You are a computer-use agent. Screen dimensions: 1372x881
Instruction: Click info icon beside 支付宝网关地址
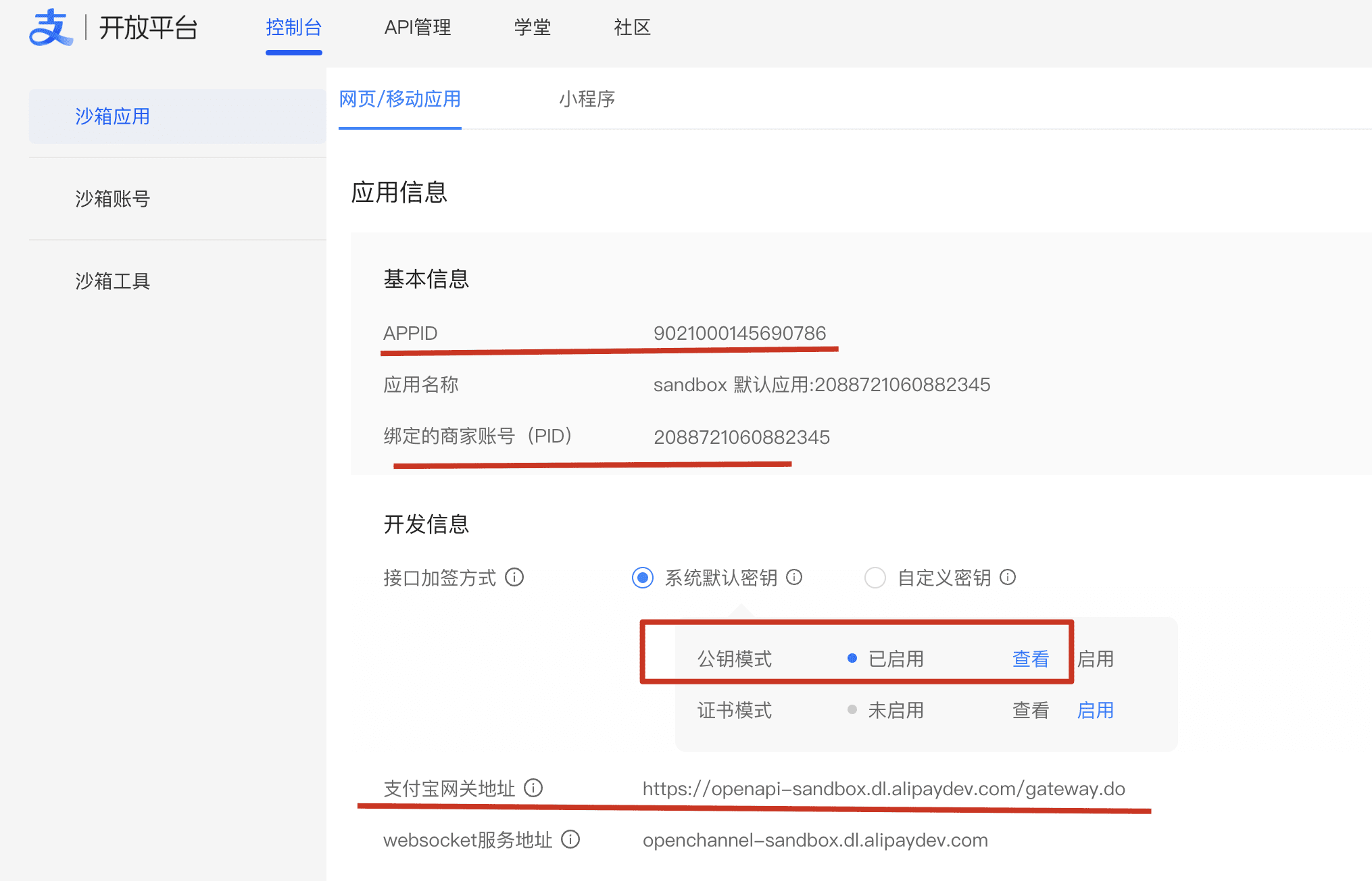(533, 788)
